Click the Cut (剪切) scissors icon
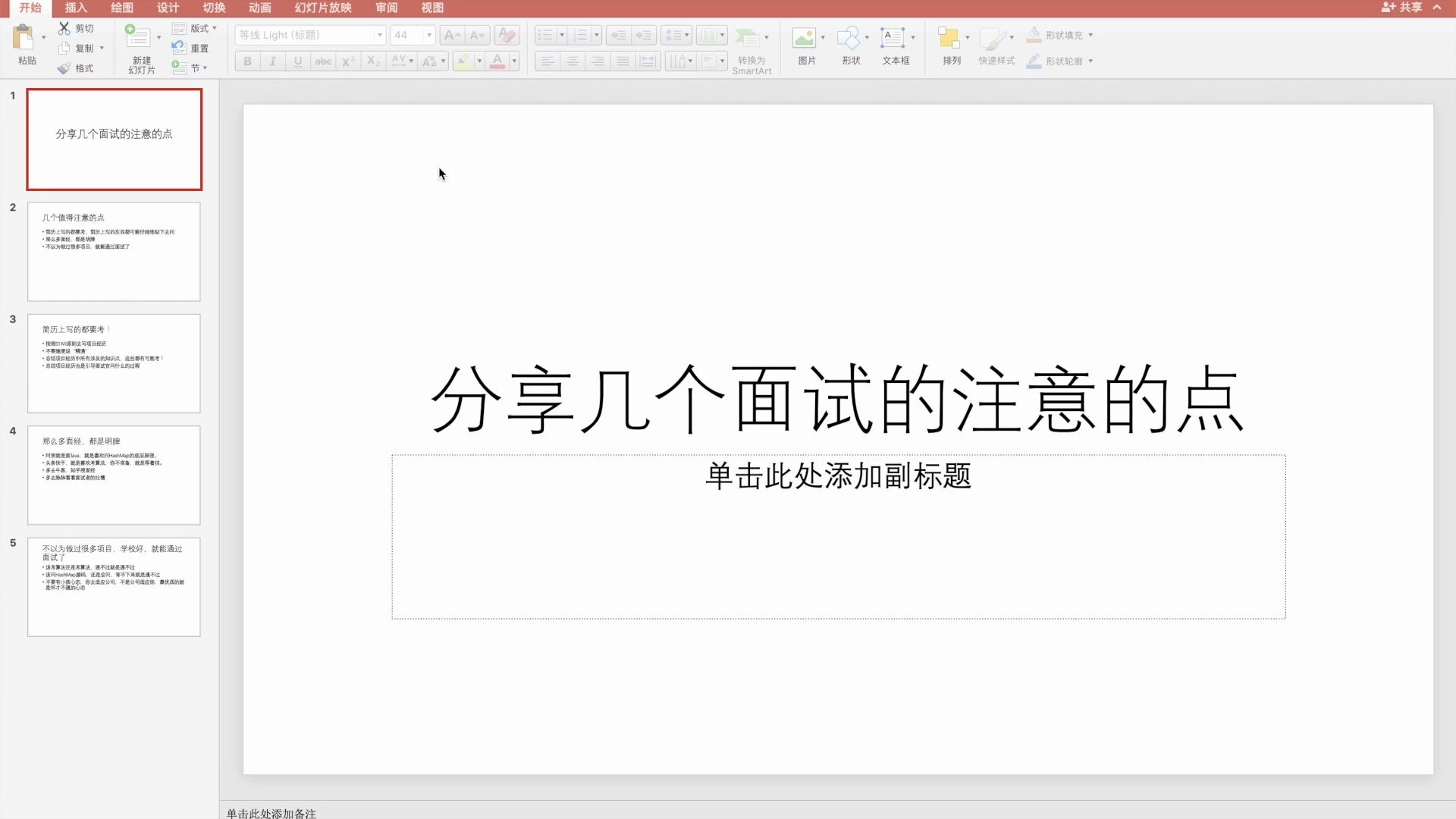The image size is (1456, 819). click(x=64, y=28)
